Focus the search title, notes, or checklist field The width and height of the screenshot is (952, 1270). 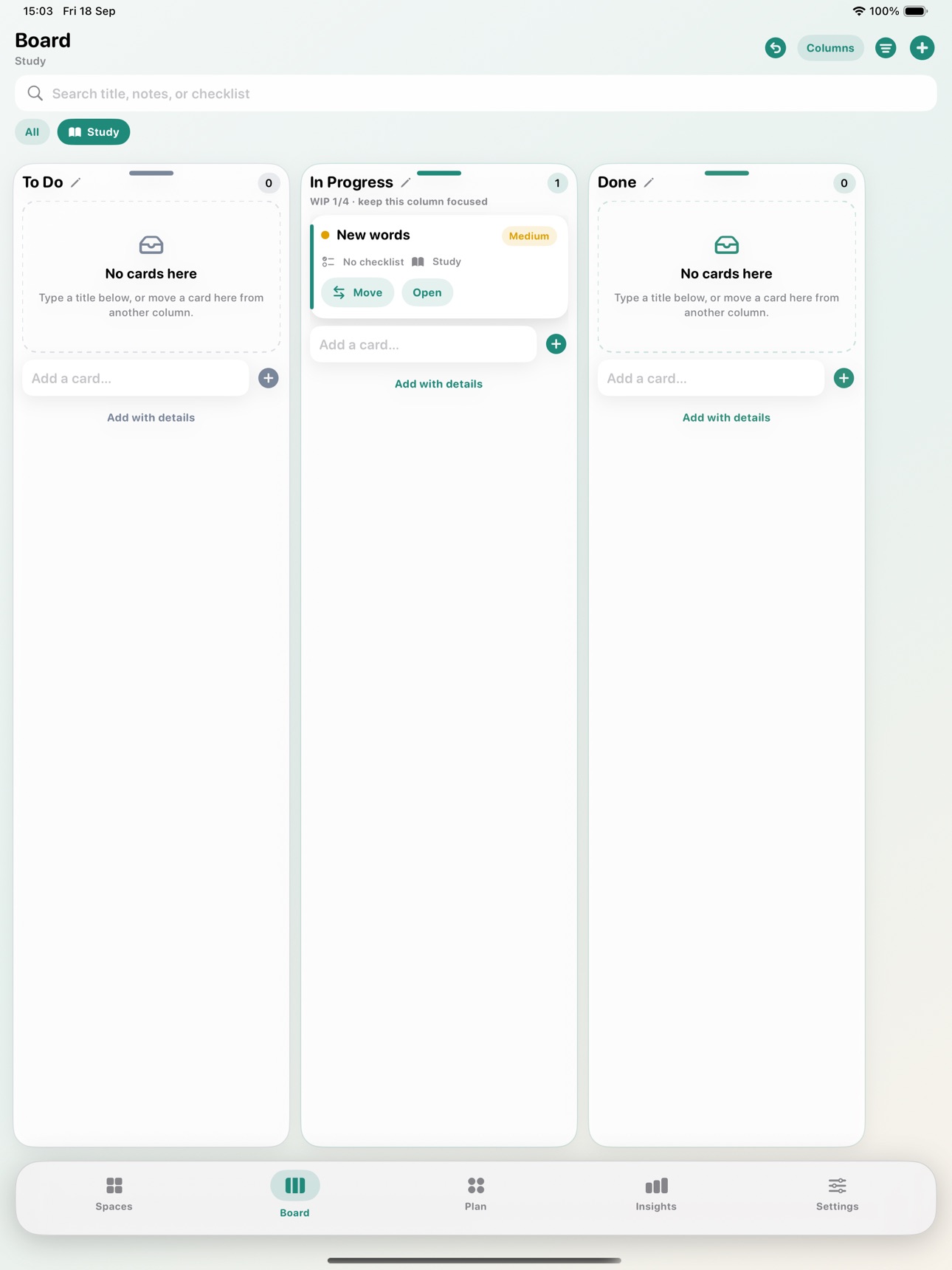(x=476, y=93)
